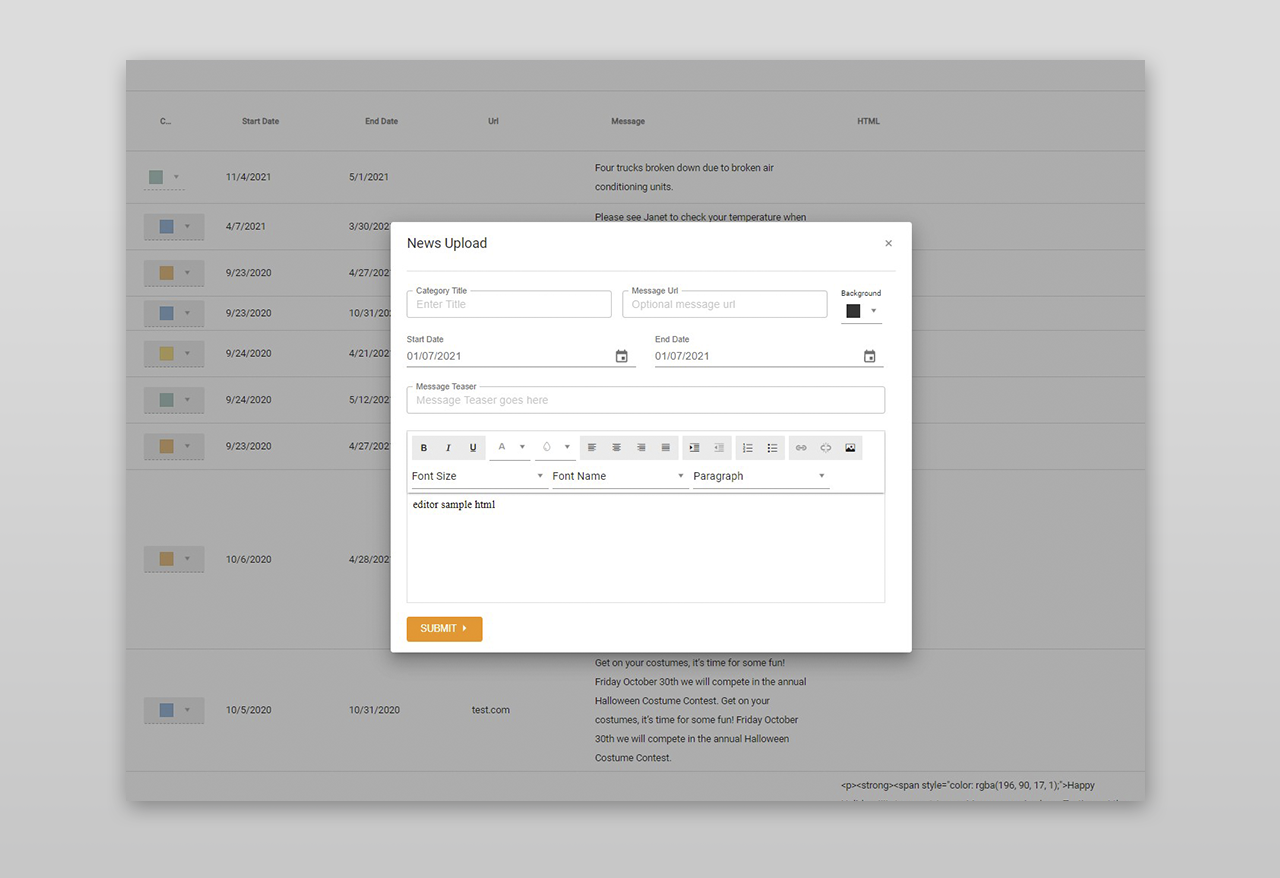Sort by the End Date column header
This screenshot has width=1280, height=878.
pos(381,121)
